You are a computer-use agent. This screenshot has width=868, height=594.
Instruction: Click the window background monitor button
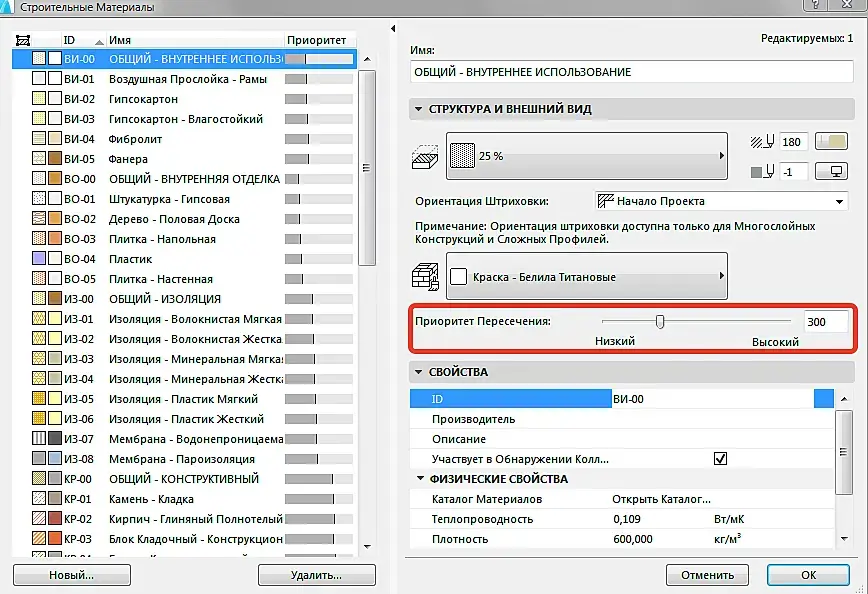coord(832,172)
